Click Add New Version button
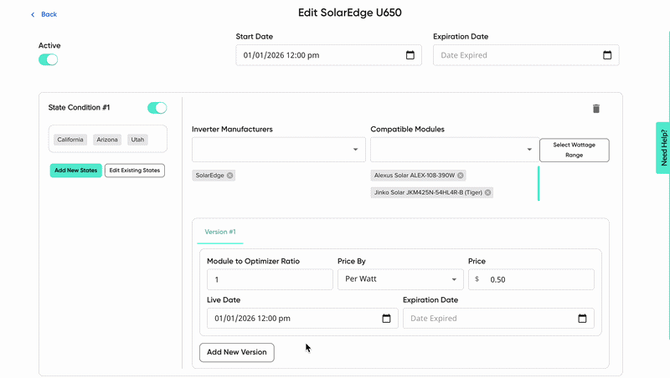670x378 pixels. [237, 352]
